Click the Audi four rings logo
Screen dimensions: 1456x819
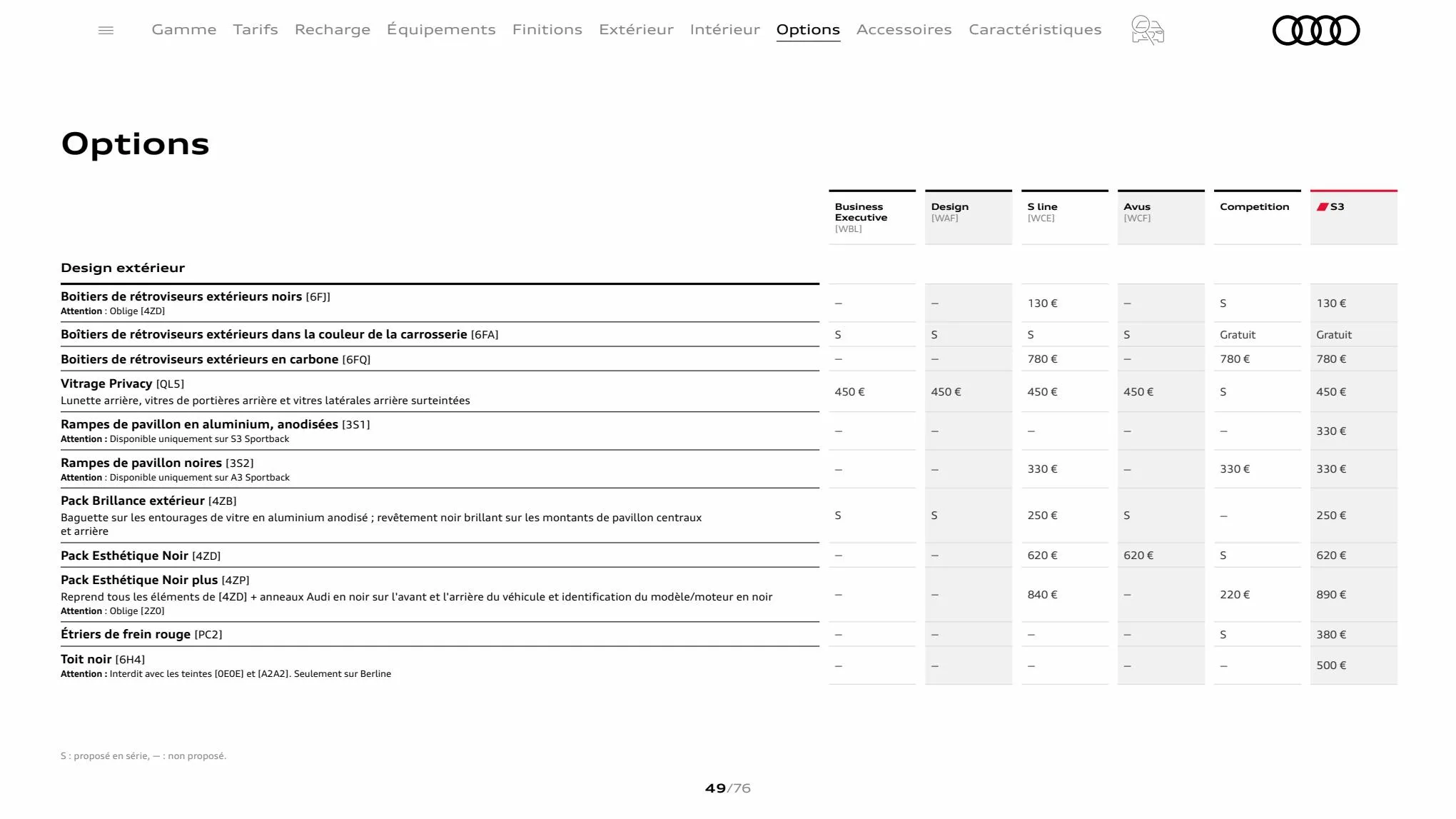click(1316, 30)
